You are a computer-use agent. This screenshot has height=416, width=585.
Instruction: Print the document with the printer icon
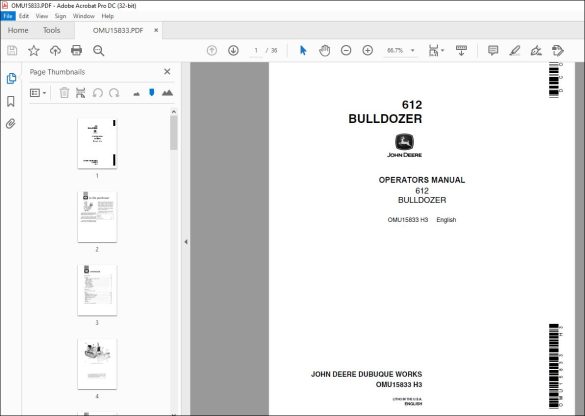pos(76,50)
